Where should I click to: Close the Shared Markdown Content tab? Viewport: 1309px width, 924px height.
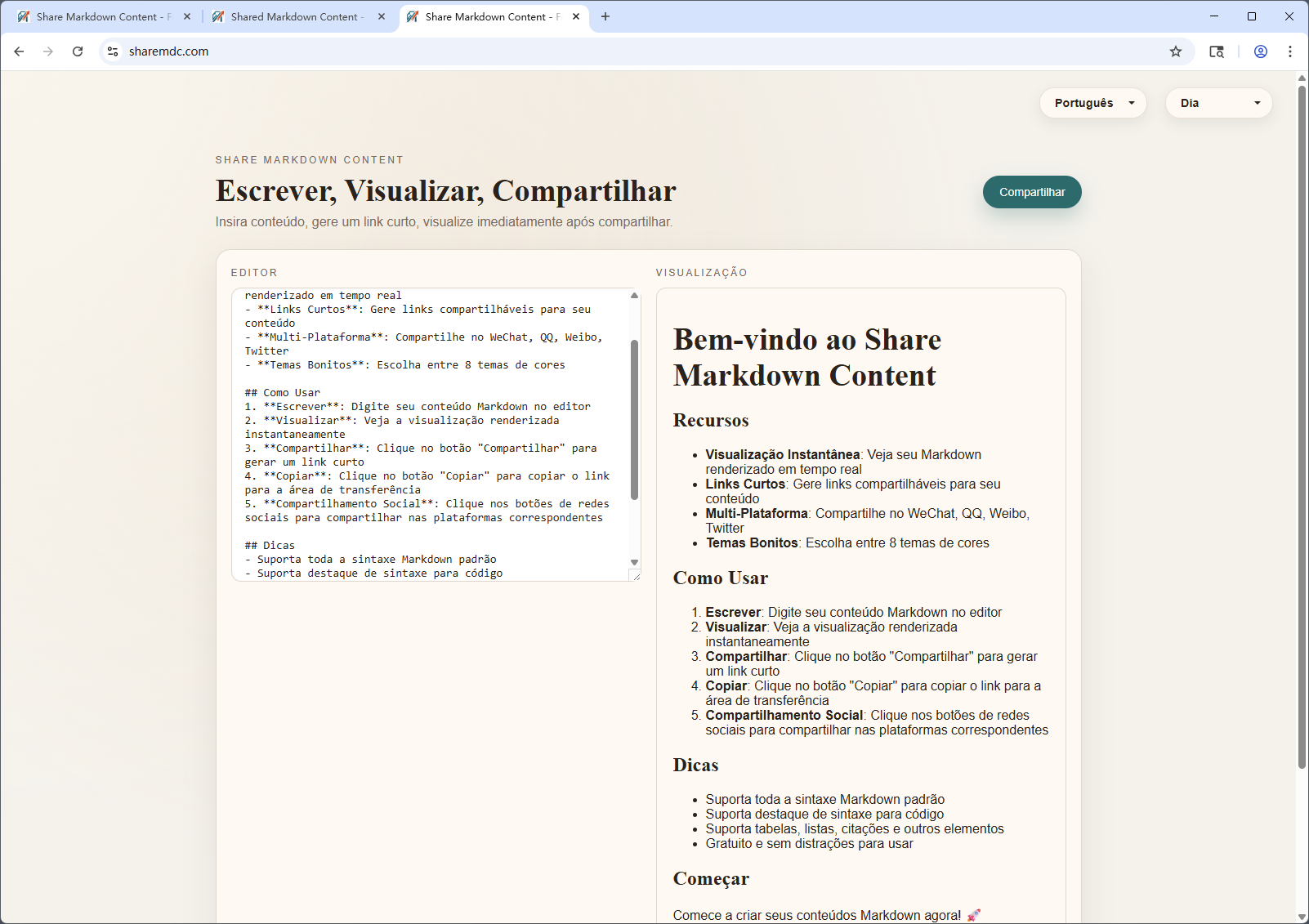381,16
